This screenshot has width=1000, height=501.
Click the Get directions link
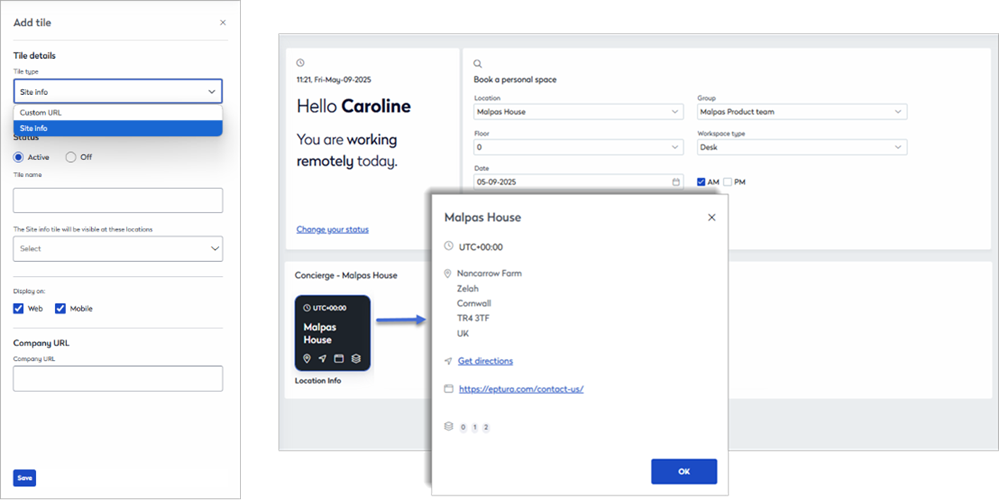pos(485,361)
